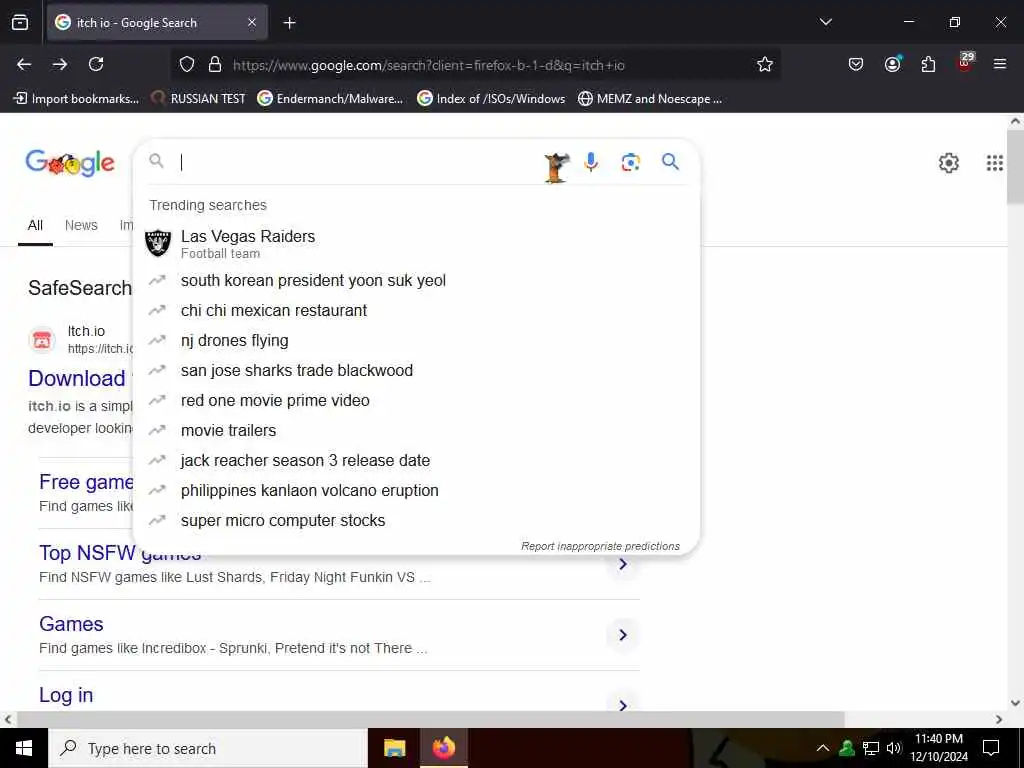The image size is (1024, 768).
Task: Click the padlock site information icon
Action: (x=214, y=65)
